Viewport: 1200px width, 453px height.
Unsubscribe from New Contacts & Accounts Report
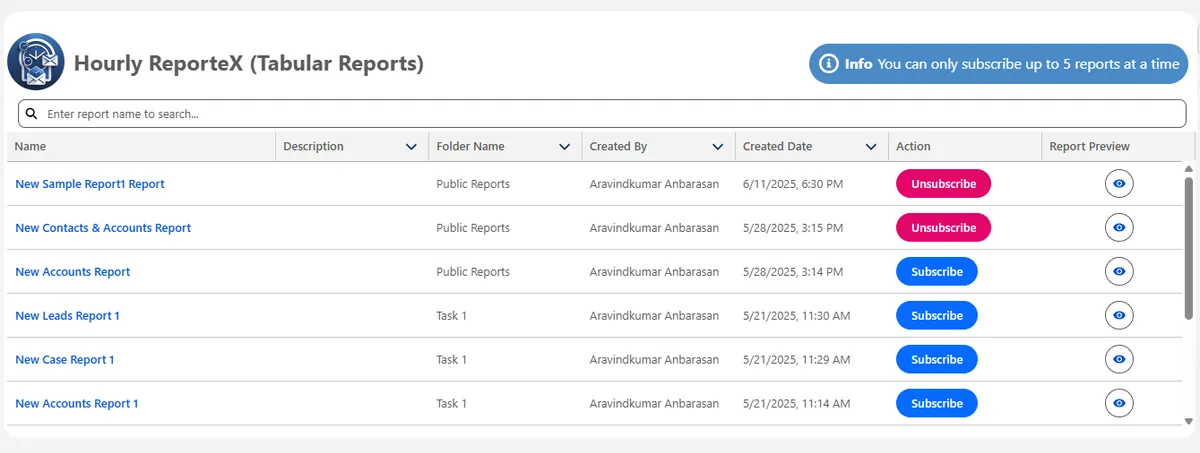(943, 228)
